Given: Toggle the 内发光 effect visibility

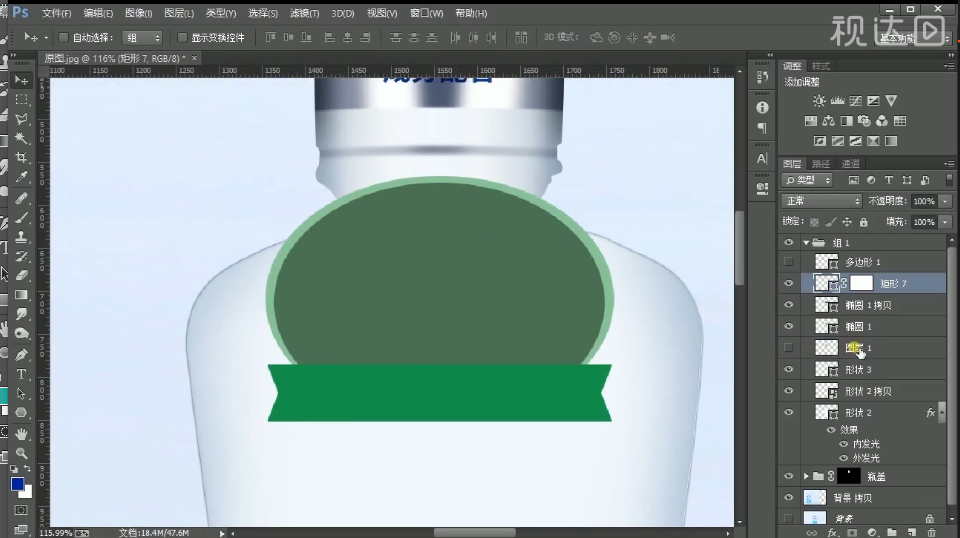Looking at the screenshot, I should click(844, 444).
